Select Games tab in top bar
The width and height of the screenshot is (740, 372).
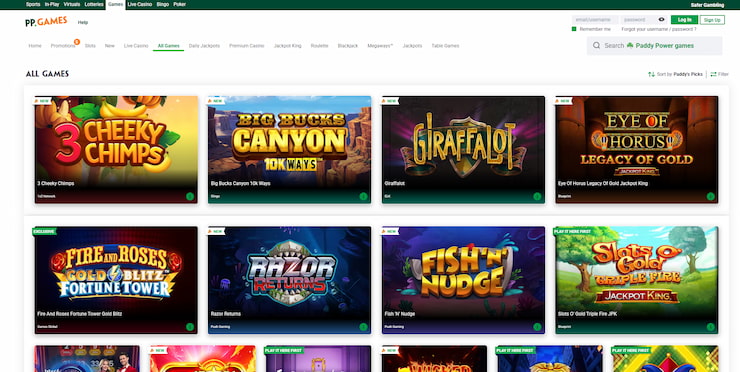click(115, 4)
